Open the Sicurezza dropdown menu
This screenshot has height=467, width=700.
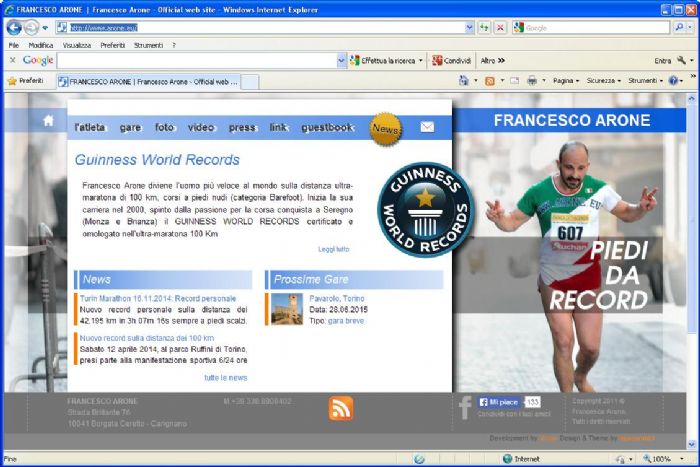[604, 81]
